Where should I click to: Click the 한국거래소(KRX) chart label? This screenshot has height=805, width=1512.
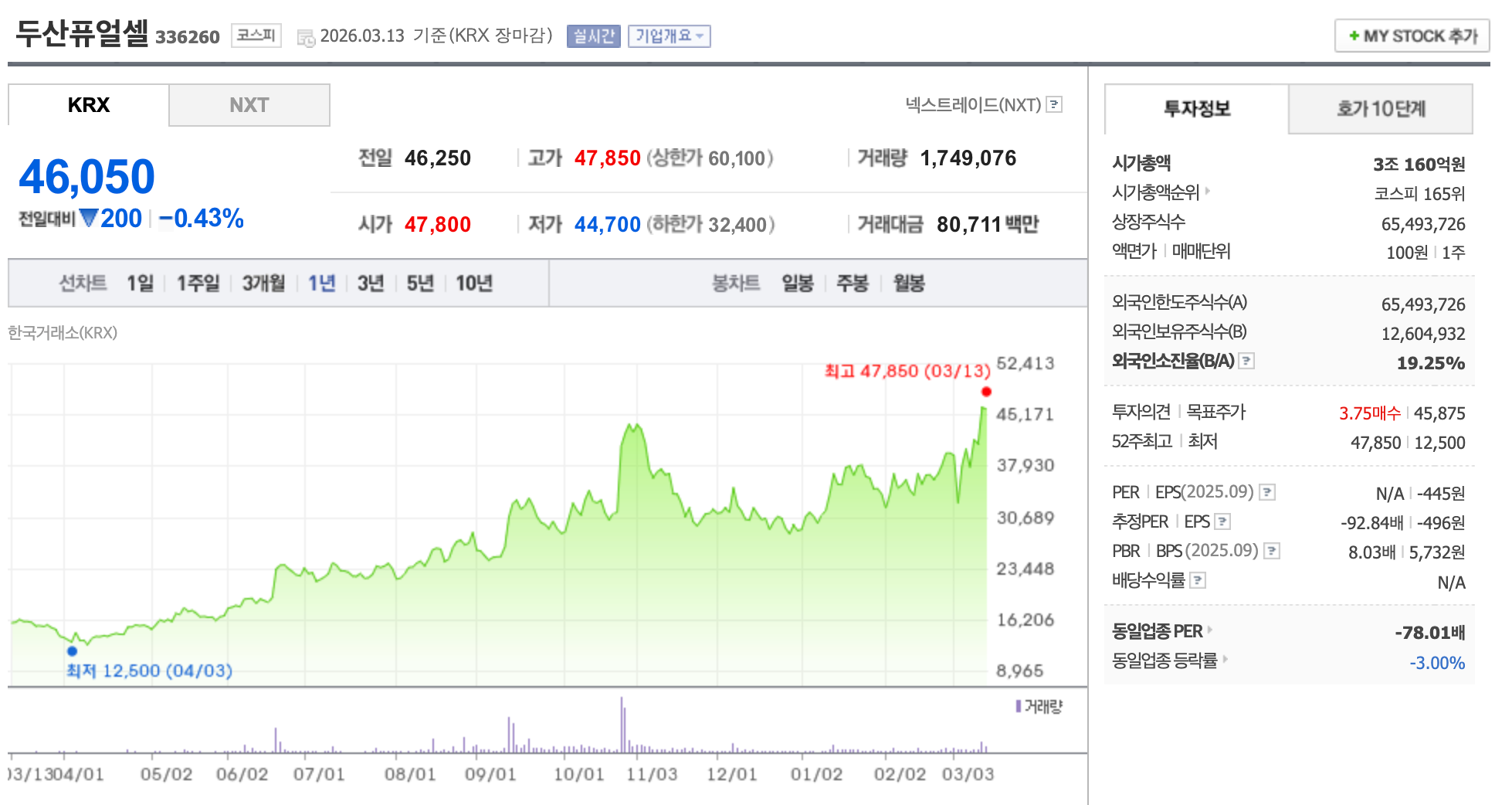pos(63,333)
